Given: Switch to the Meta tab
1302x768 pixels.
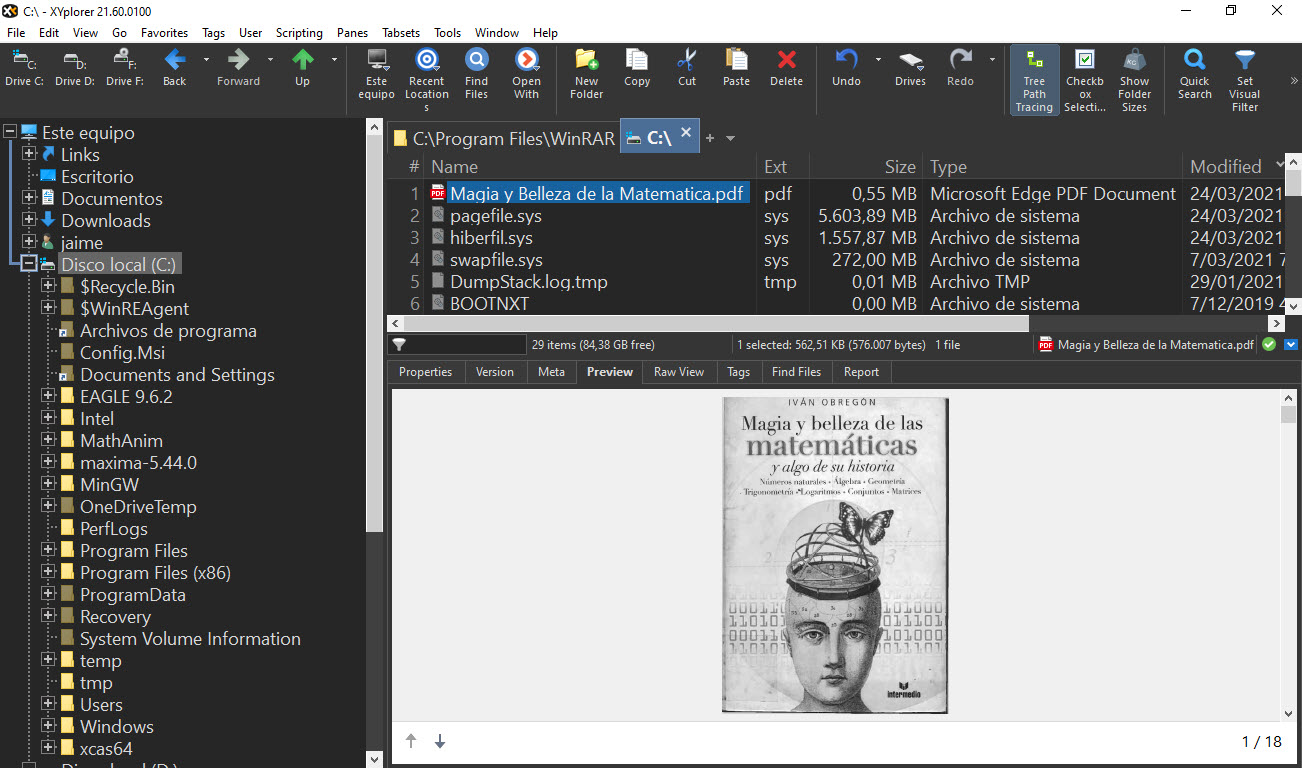Looking at the screenshot, I should pyautogui.click(x=551, y=372).
